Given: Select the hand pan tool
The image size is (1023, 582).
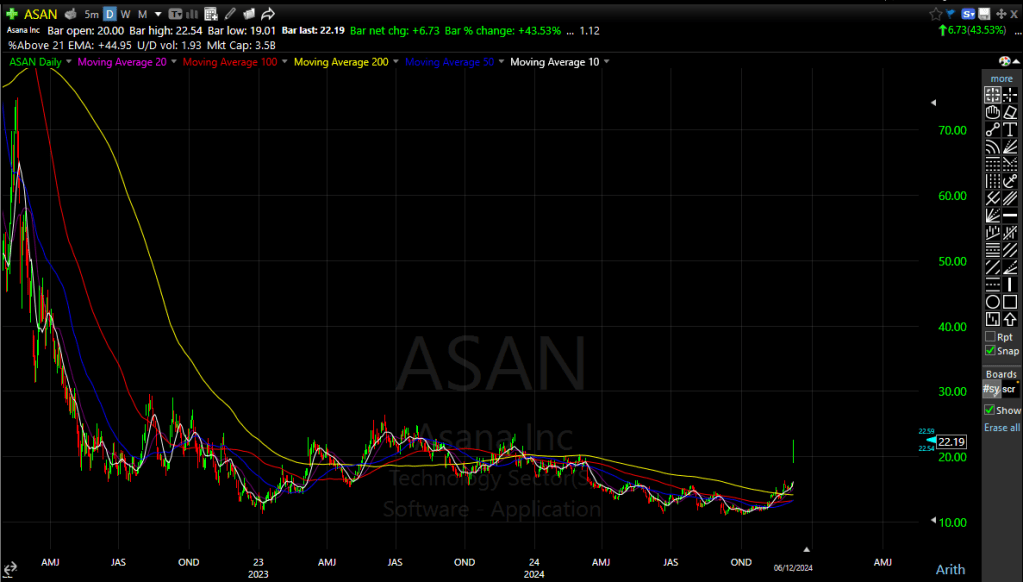Looking at the screenshot, I should tap(993, 112).
